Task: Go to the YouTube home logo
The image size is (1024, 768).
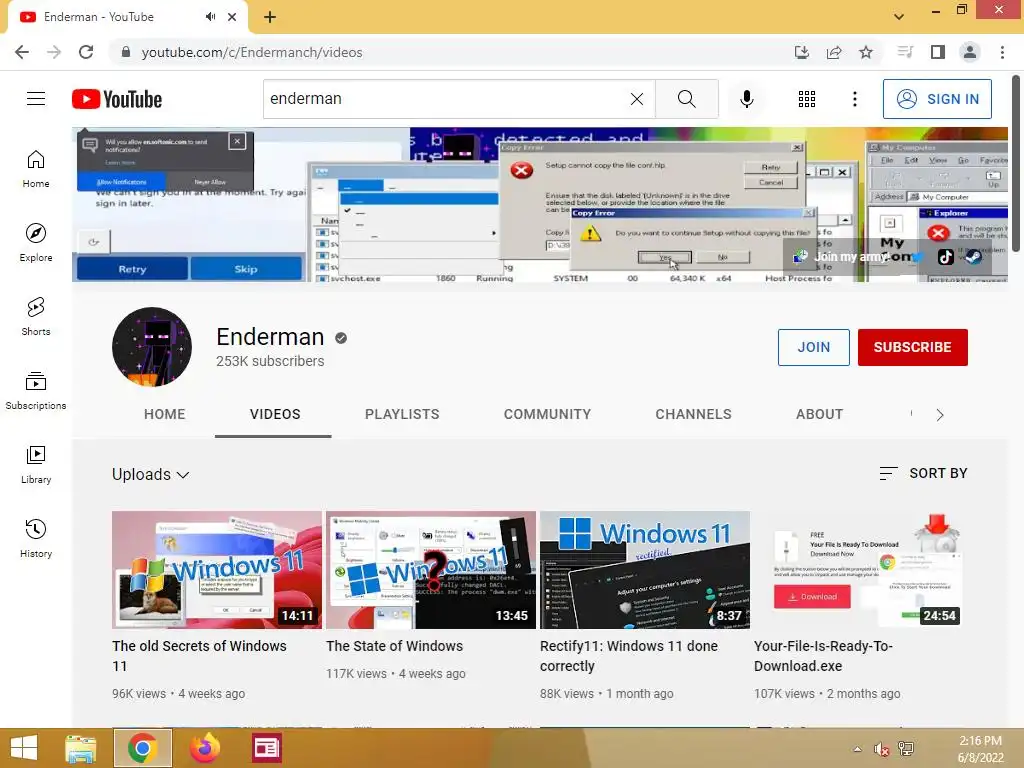Action: tap(117, 99)
